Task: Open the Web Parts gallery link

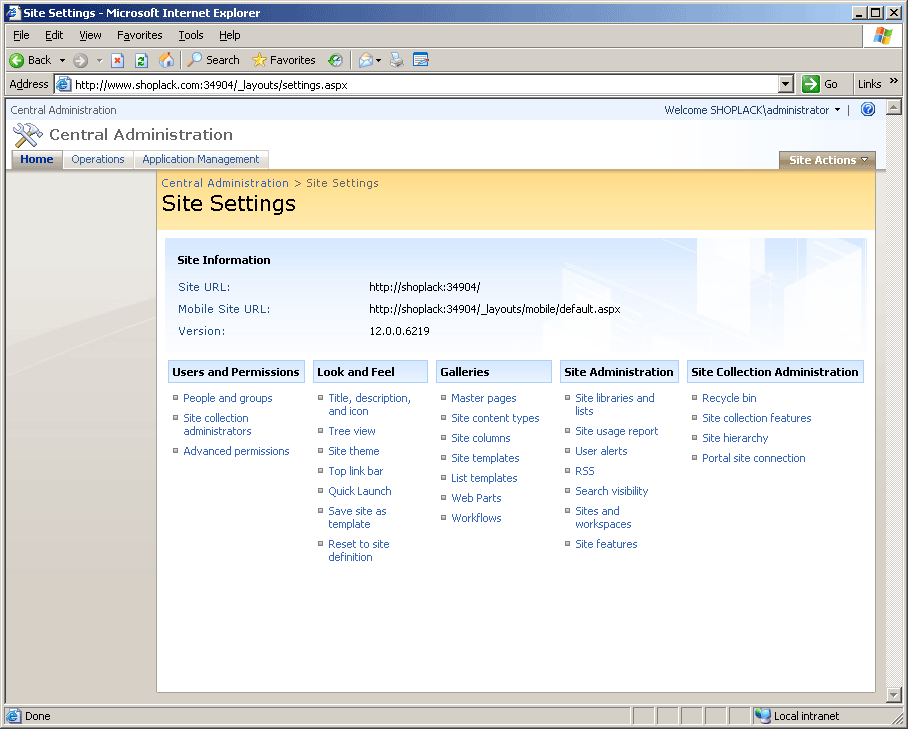Action: (476, 498)
